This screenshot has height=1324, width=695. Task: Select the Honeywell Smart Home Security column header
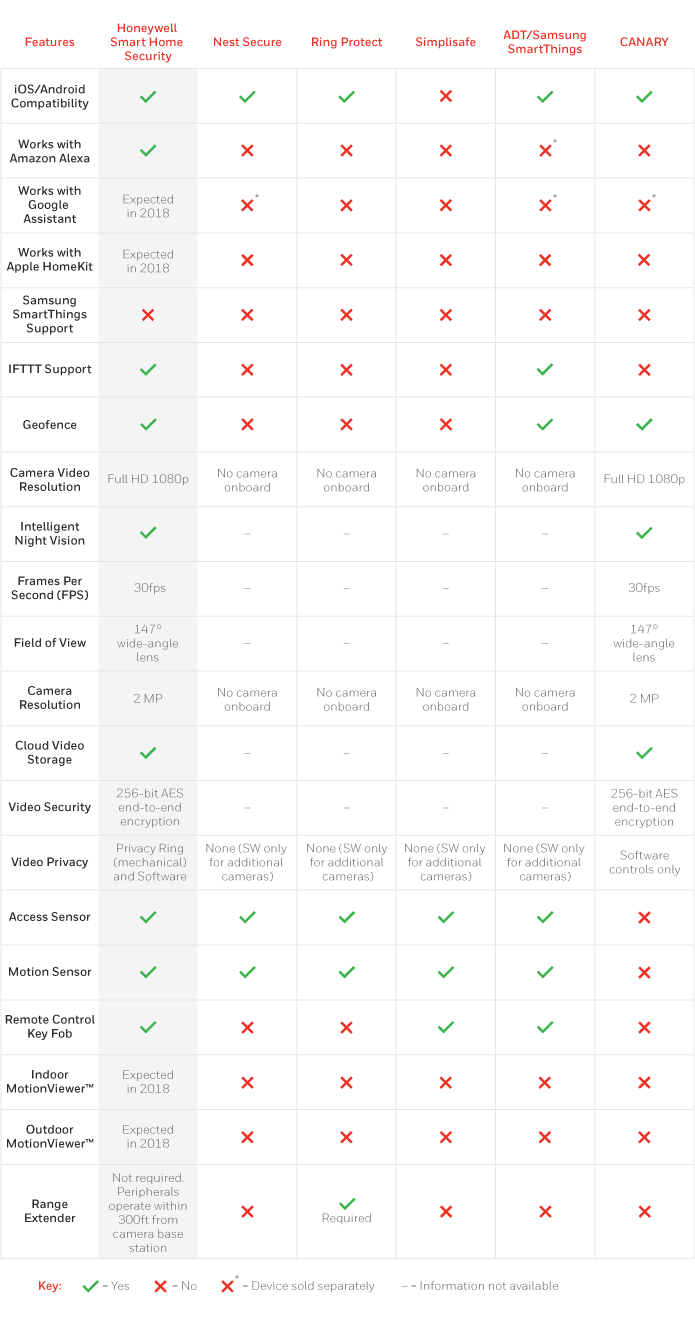point(148,42)
